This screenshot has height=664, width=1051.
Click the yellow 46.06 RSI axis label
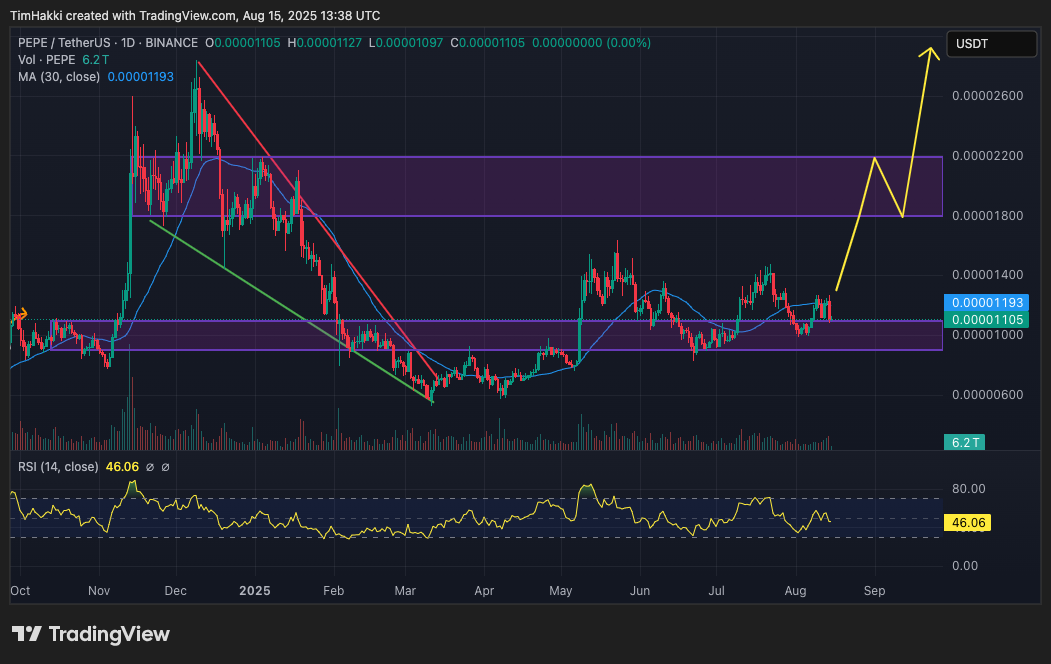pyautogui.click(x=970, y=522)
